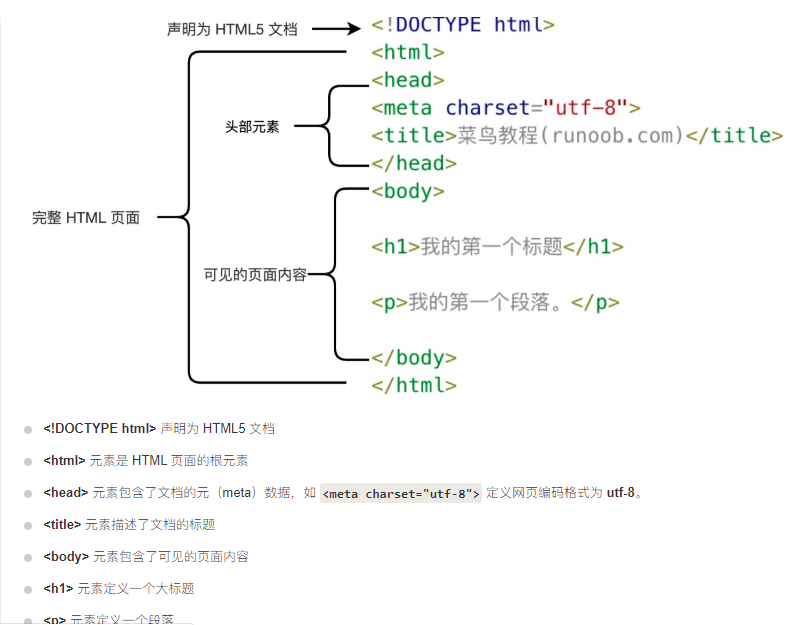Click the opening <head> tag in diagram
Image resolution: width=806 pixels, height=625 pixels.
click(408, 80)
